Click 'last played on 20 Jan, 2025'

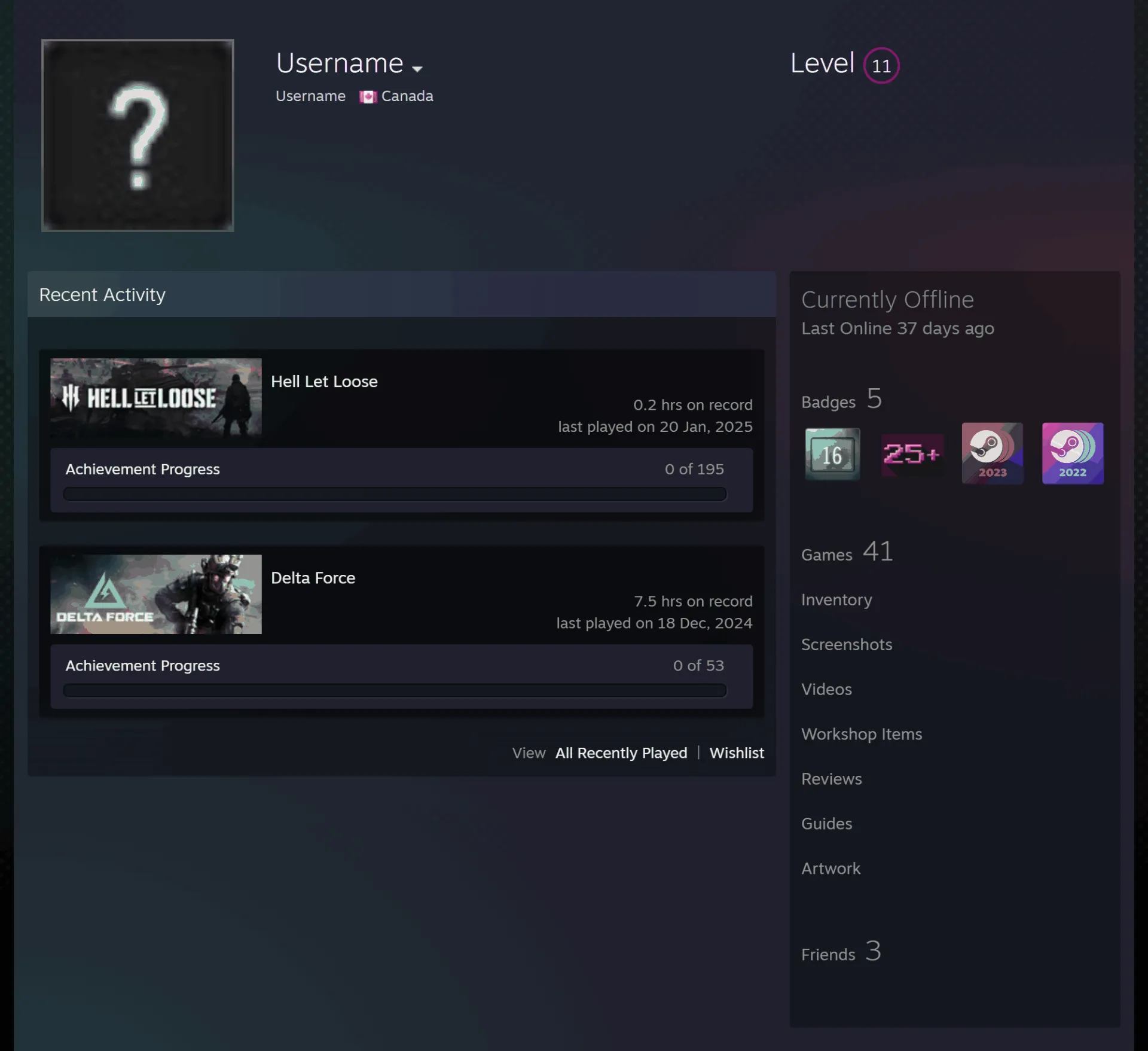tap(655, 427)
